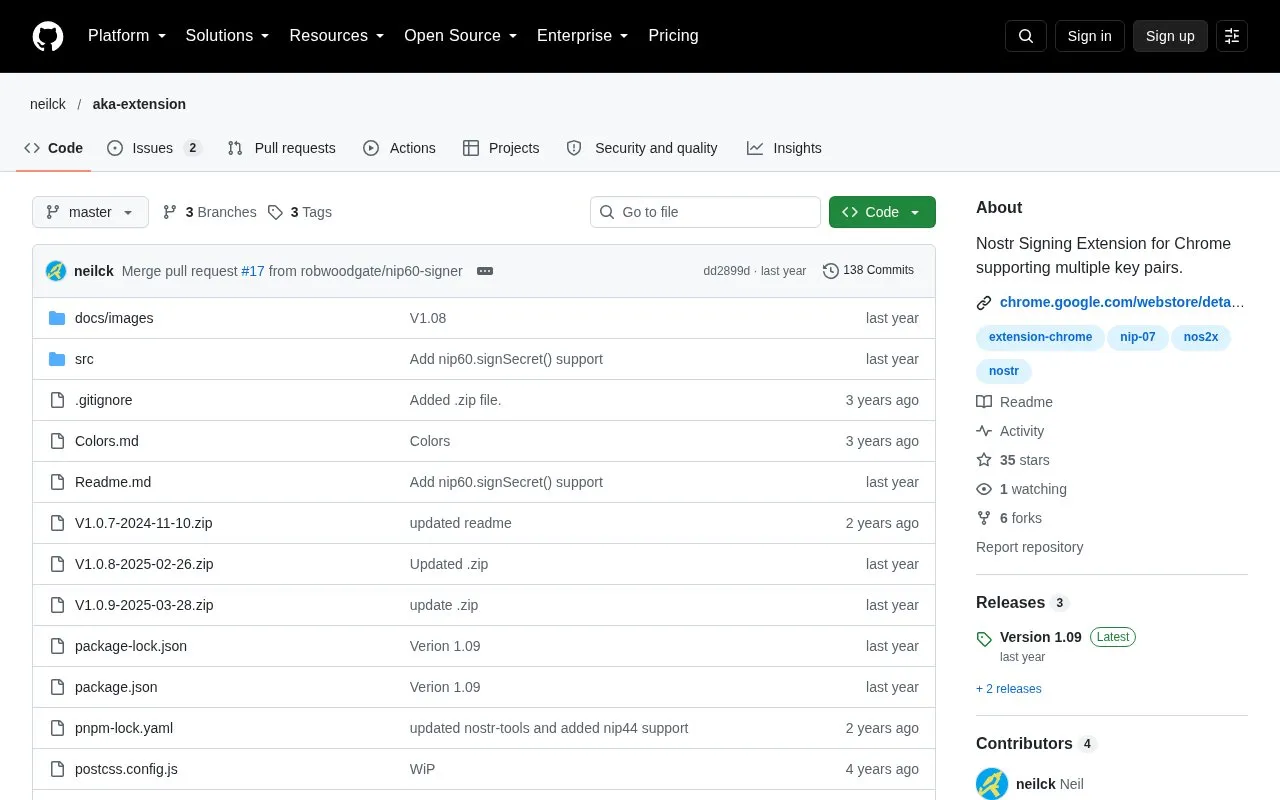Open the package.json file
This screenshot has height=800, width=1280.
click(116, 687)
